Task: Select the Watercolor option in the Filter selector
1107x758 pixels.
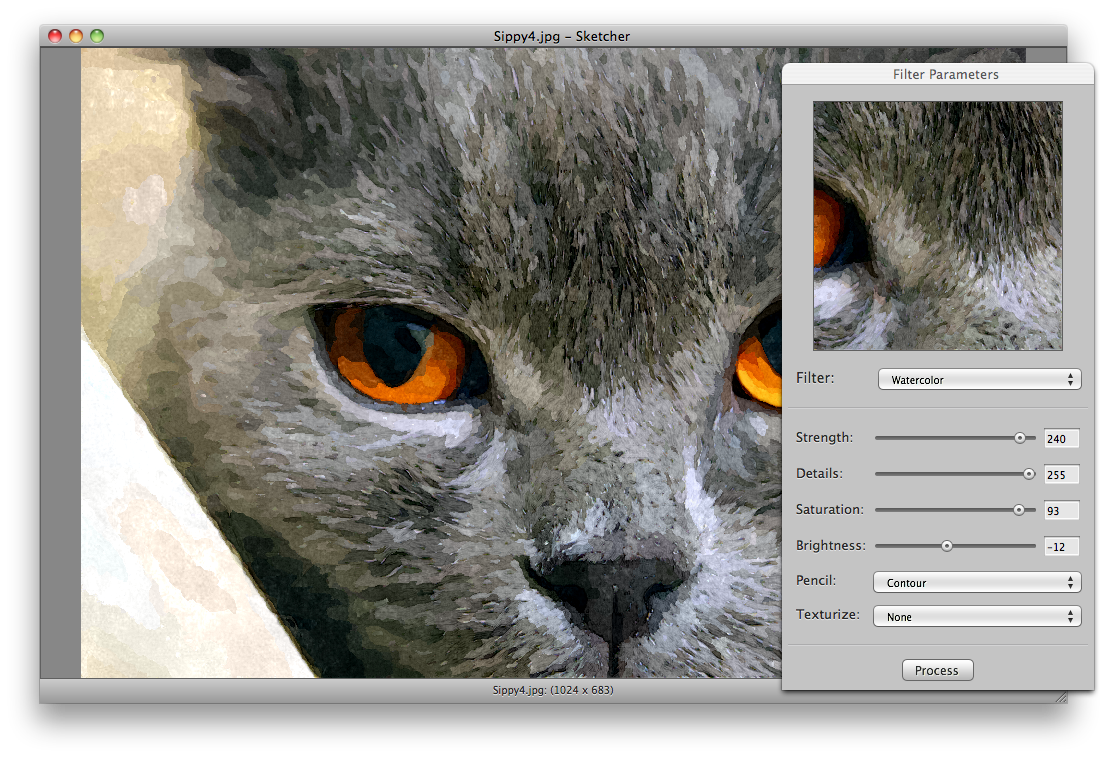Action: point(978,379)
